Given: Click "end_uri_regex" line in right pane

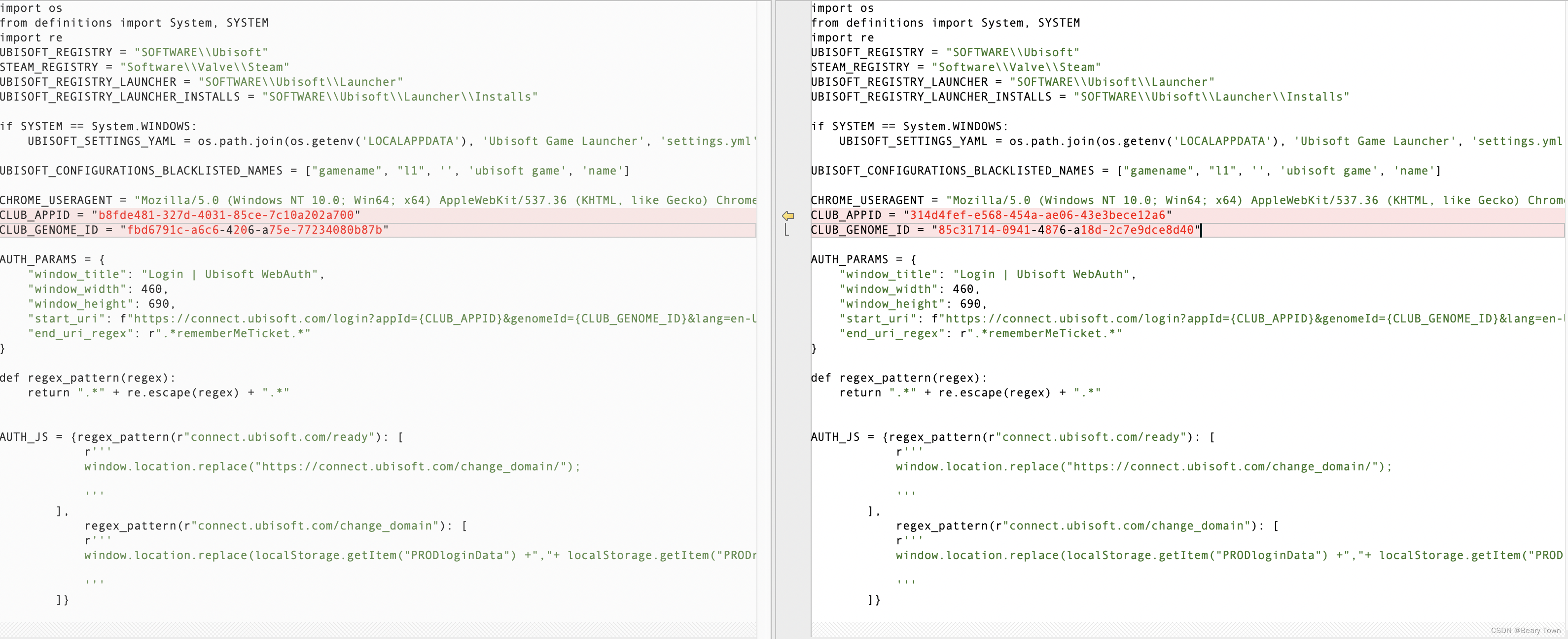Looking at the screenshot, I should tap(980, 333).
